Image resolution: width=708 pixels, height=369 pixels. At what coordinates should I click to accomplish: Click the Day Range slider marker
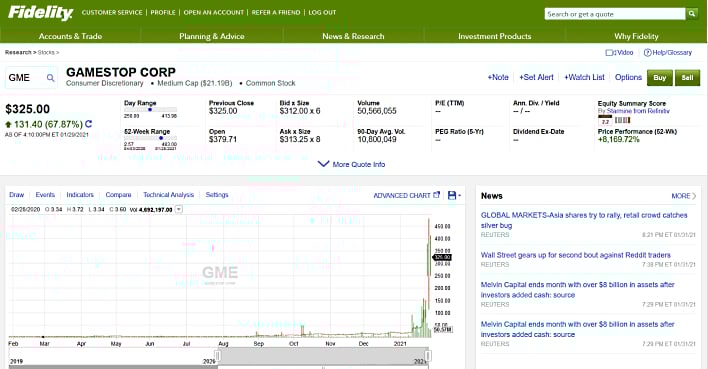pos(150,110)
